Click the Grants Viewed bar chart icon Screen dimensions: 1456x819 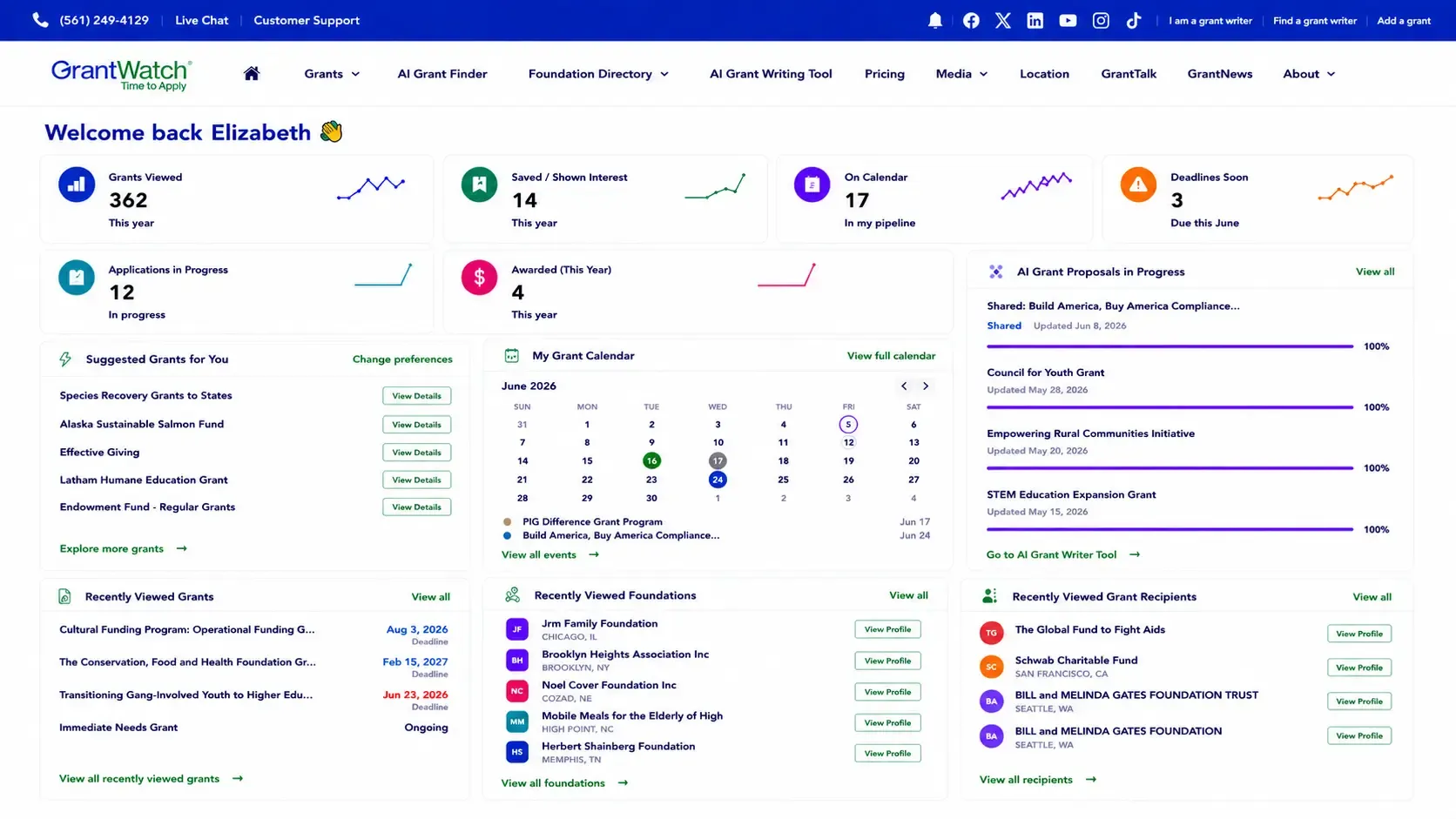77,185
